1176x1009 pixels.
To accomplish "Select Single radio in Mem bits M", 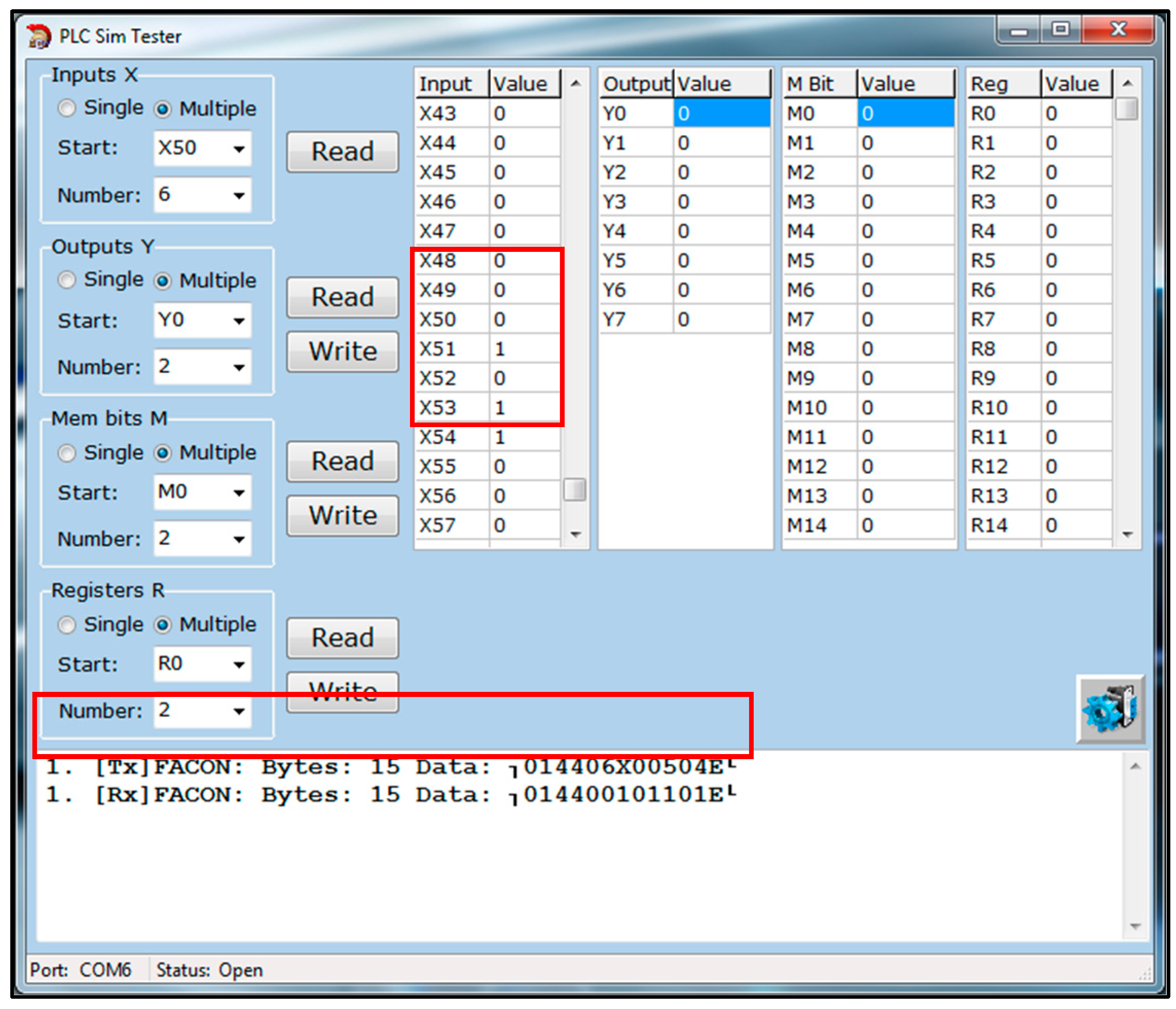I will coord(67,453).
